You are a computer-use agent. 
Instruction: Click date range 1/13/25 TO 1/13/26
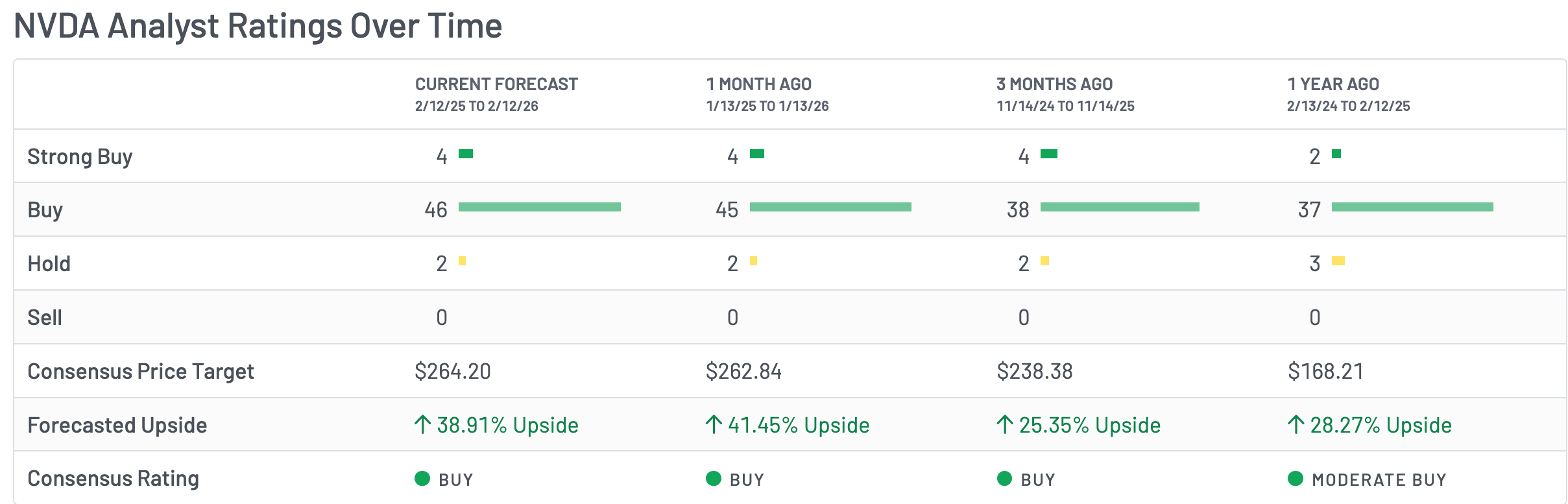pyautogui.click(x=767, y=106)
